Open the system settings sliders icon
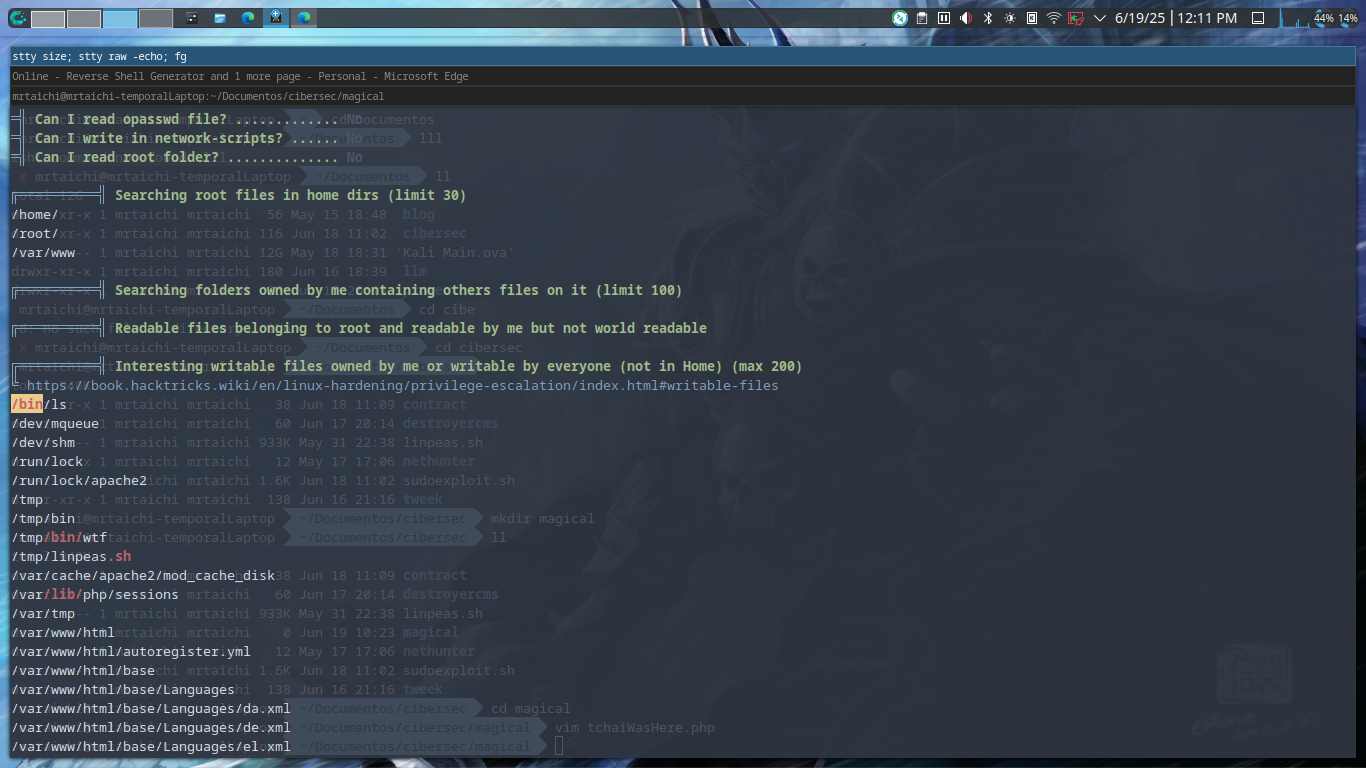Viewport: 1366px width, 768px height. [193, 18]
